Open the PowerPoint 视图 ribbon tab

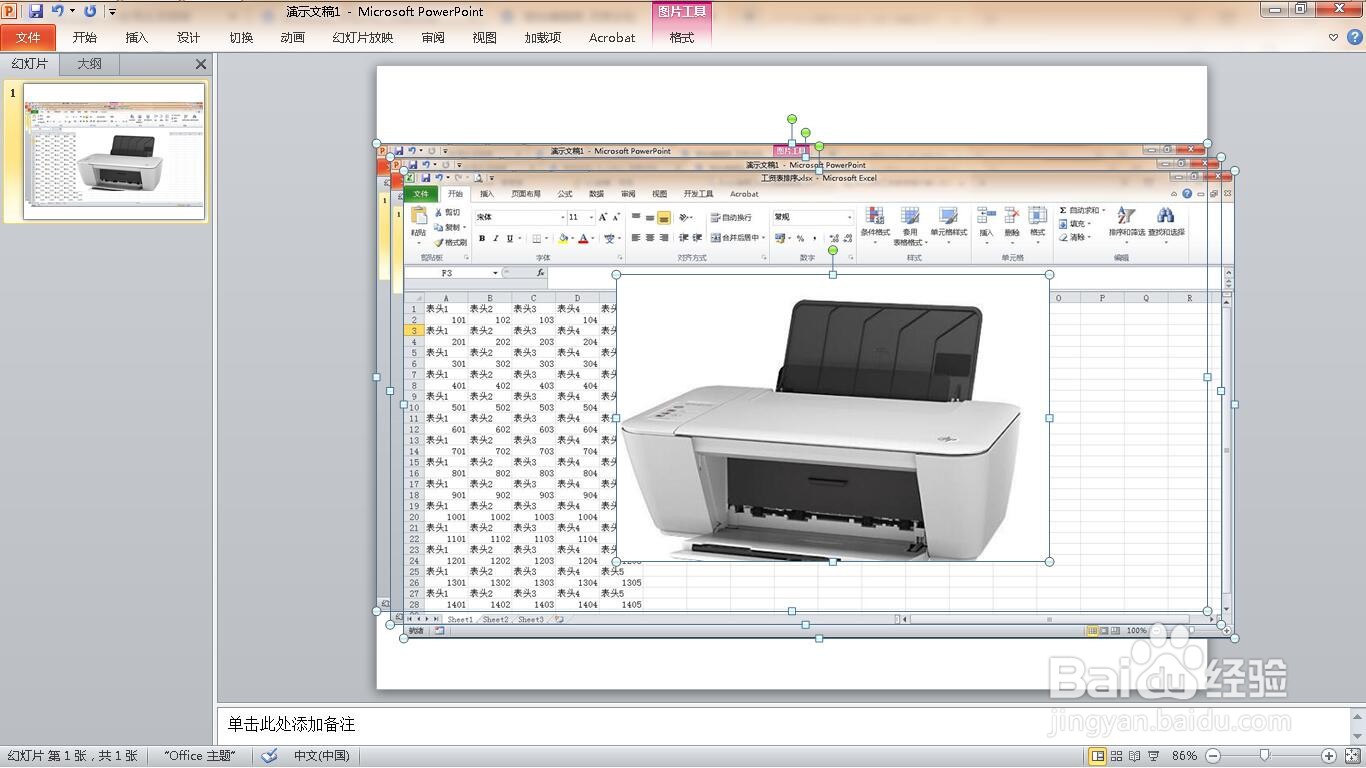[x=485, y=38]
